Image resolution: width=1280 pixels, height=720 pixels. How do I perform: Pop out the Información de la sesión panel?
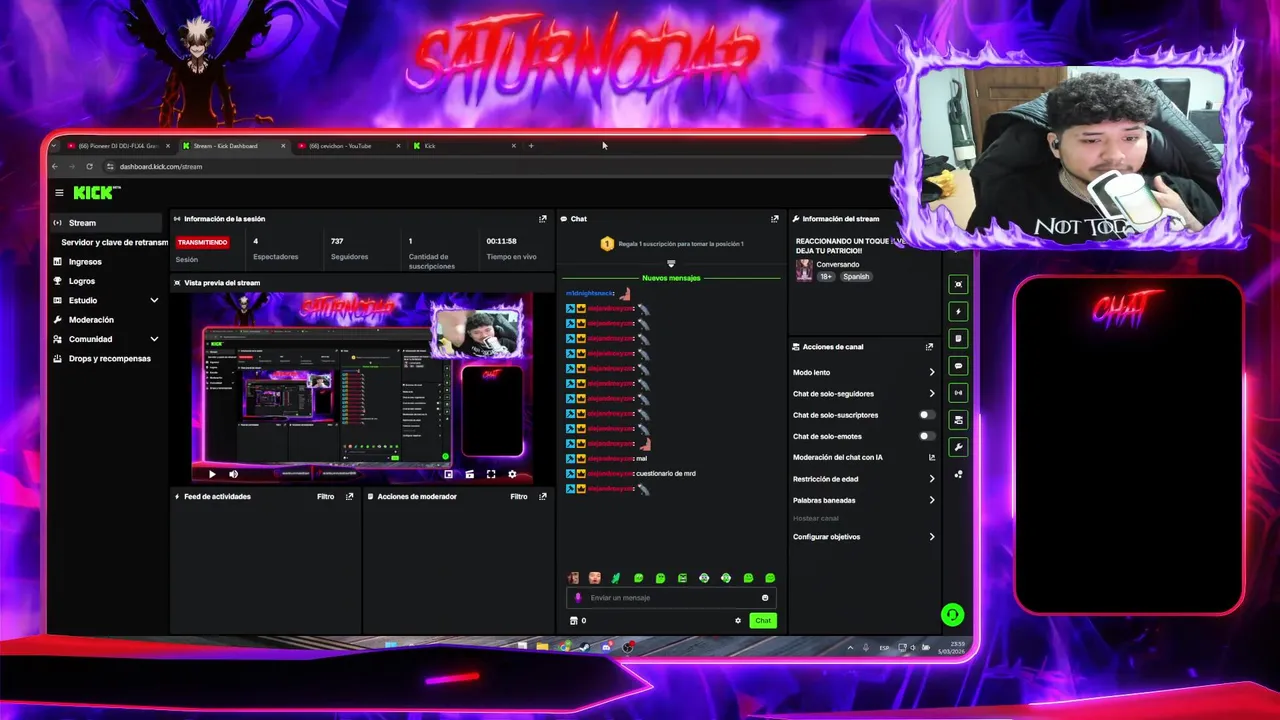click(x=543, y=219)
